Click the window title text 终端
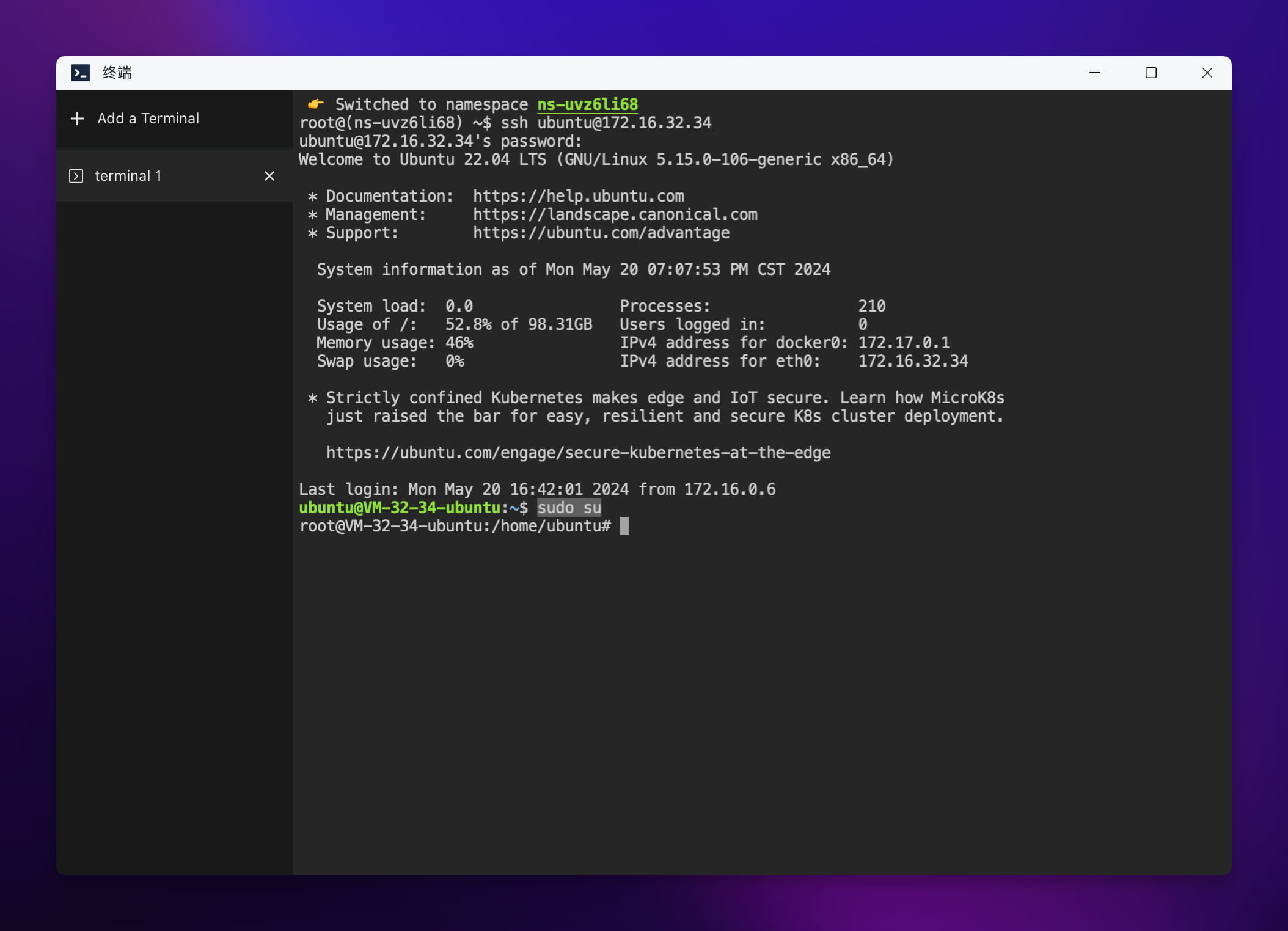This screenshot has height=931, width=1288. point(117,73)
